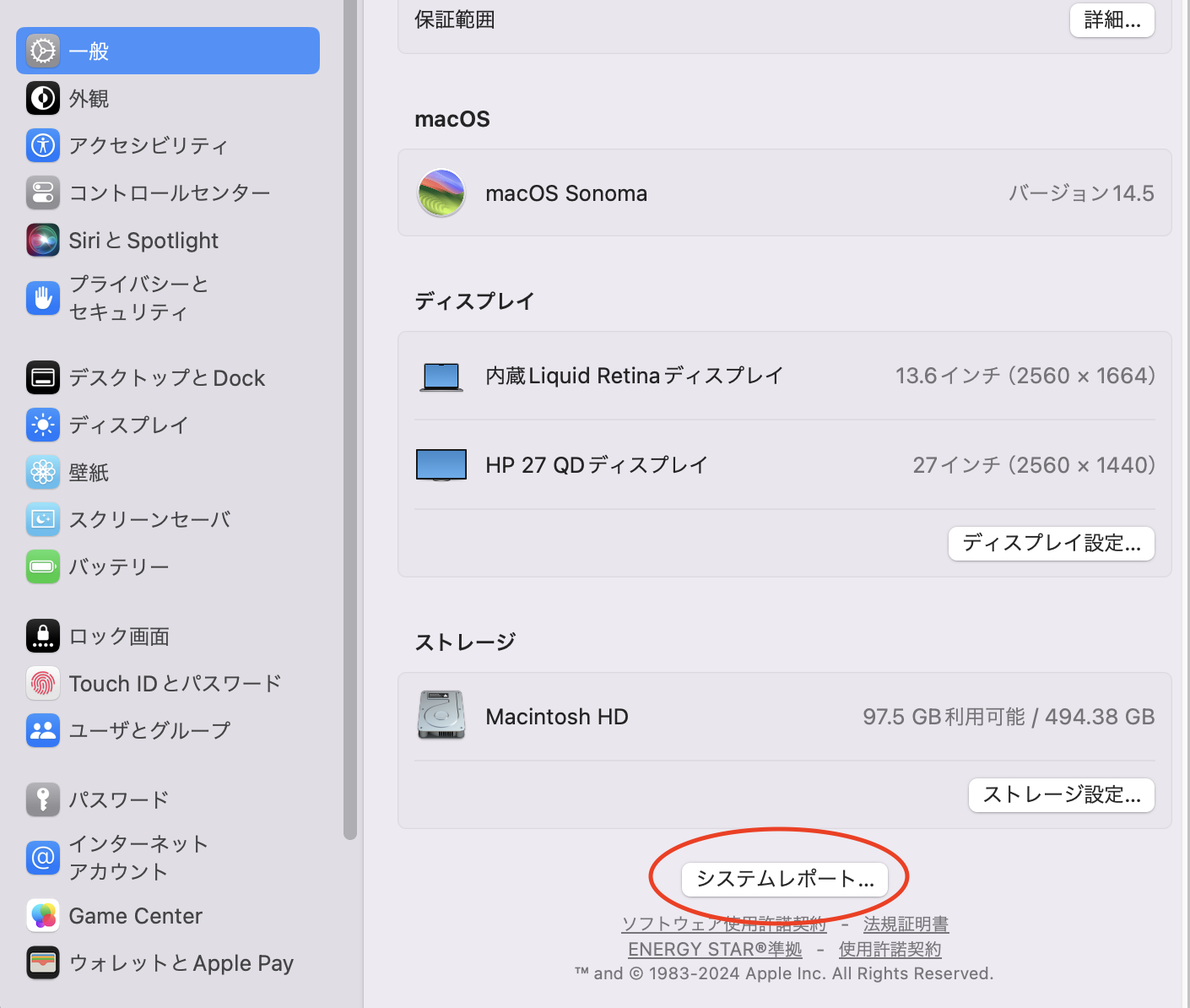Click the built-in laptop display icon
The width and height of the screenshot is (1190, 1008).
point(441,377)
